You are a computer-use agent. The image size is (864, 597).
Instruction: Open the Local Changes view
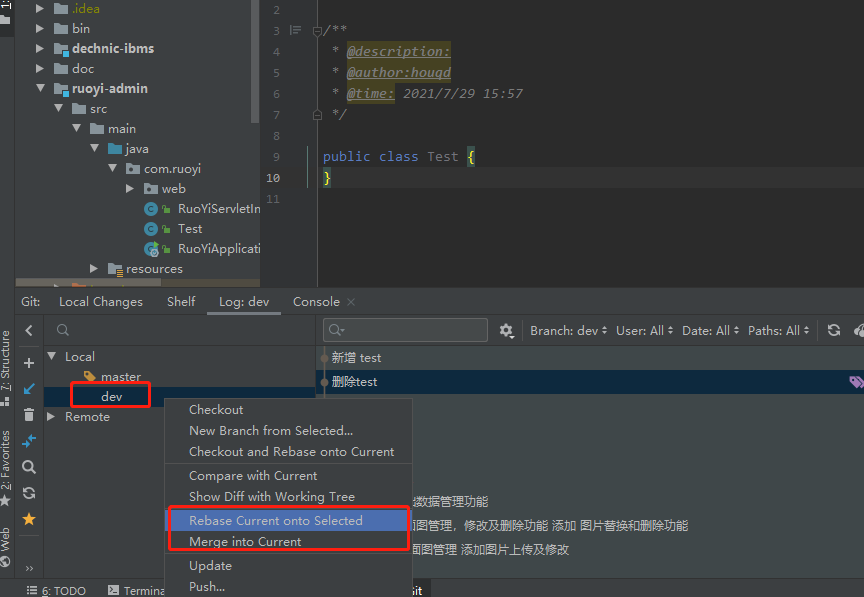[x=100, y=301]
